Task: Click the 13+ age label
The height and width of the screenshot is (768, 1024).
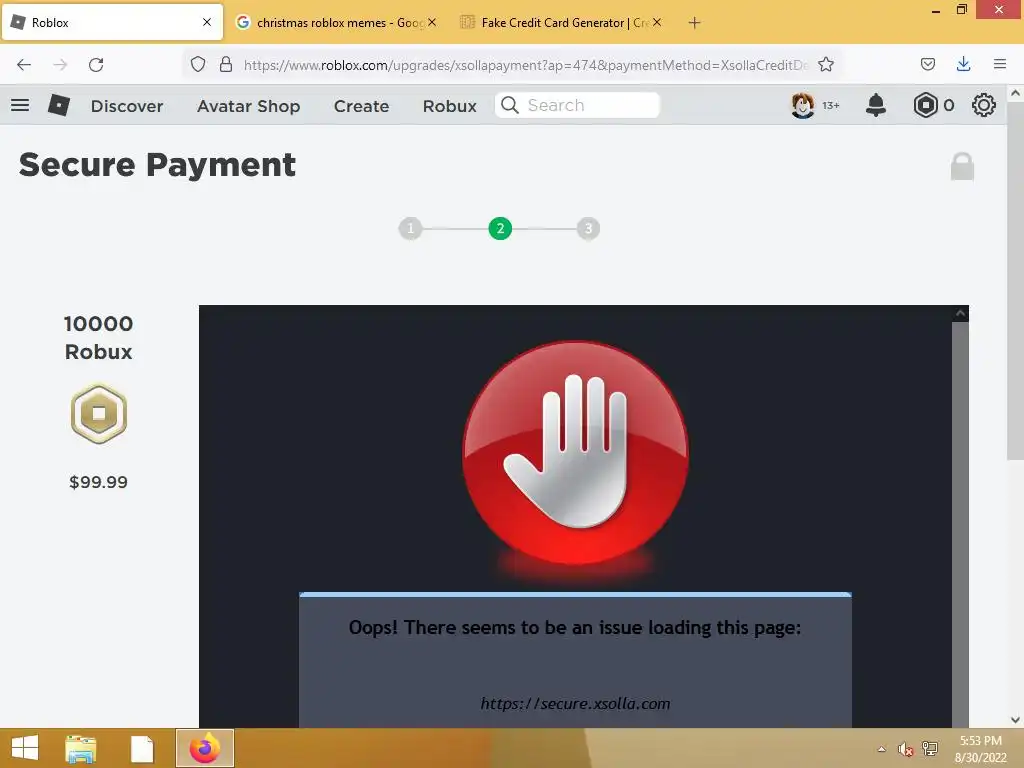Action: (831, 105)
